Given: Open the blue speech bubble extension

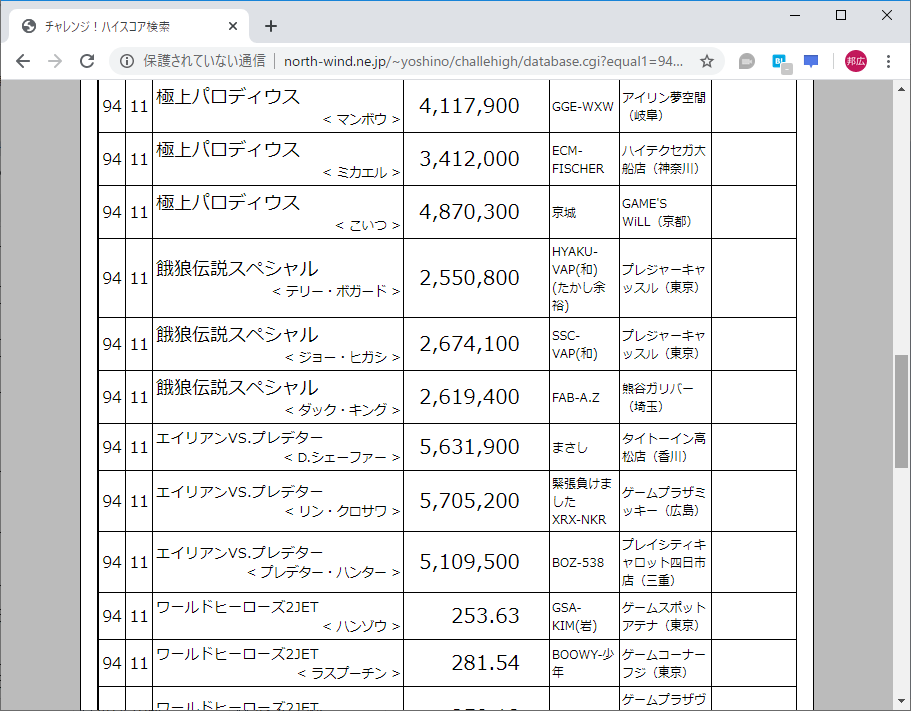Looking at the screenshot, I should pos(810,60).
